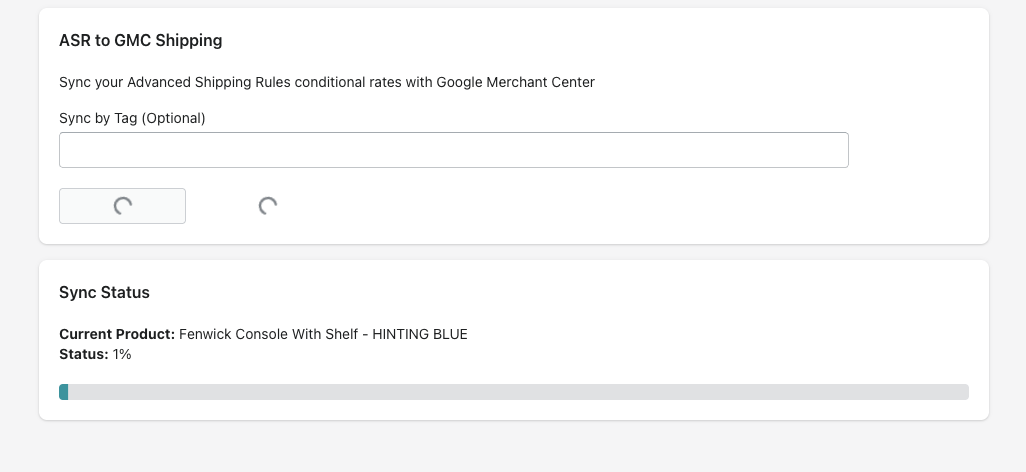Viewport: 1026px width, 472px height.
Task: Click the "HINTING BLUE" variant text
Action: point(420,334)
